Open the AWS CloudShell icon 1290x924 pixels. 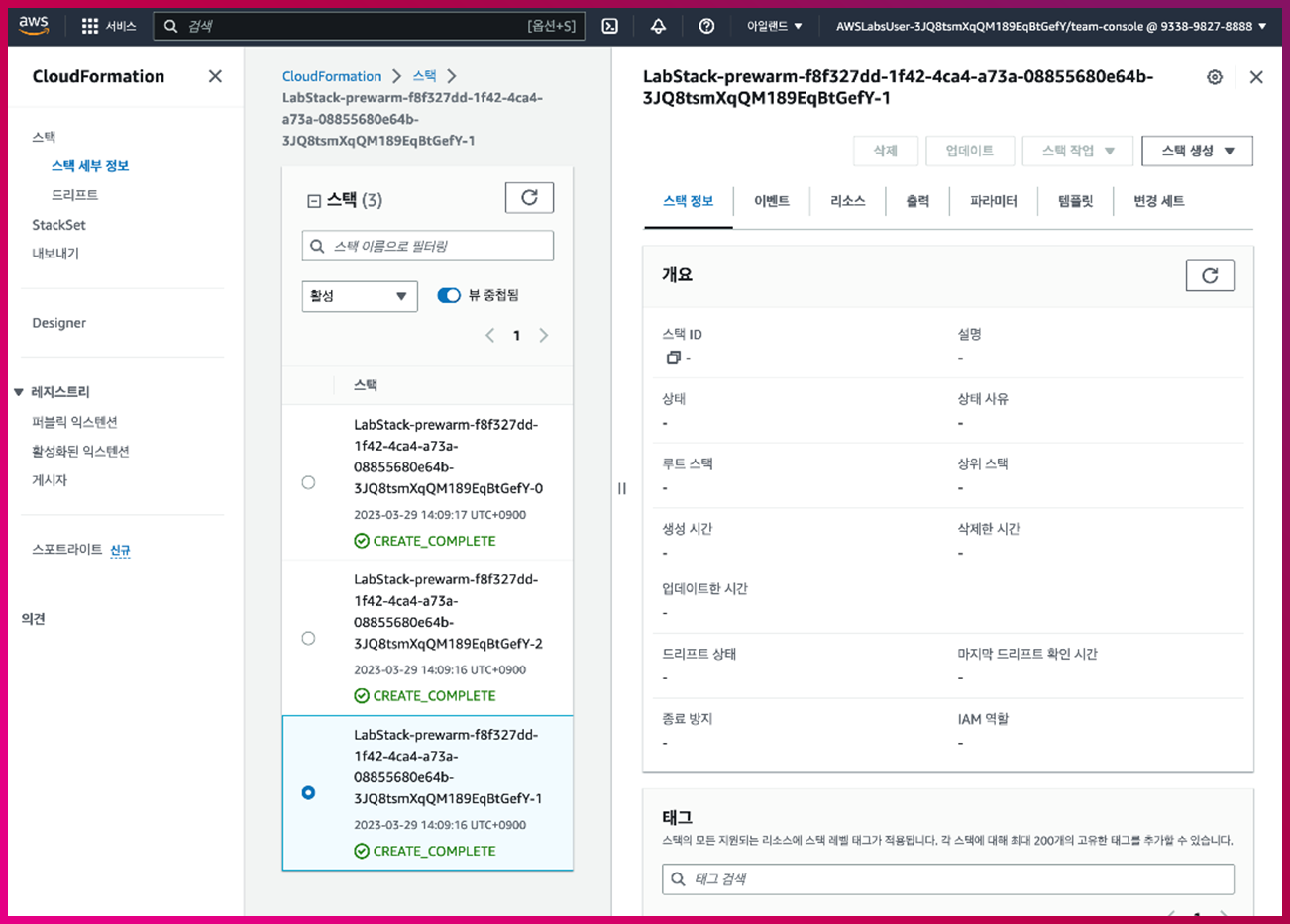pyautogui.click(x=610, y=26)
